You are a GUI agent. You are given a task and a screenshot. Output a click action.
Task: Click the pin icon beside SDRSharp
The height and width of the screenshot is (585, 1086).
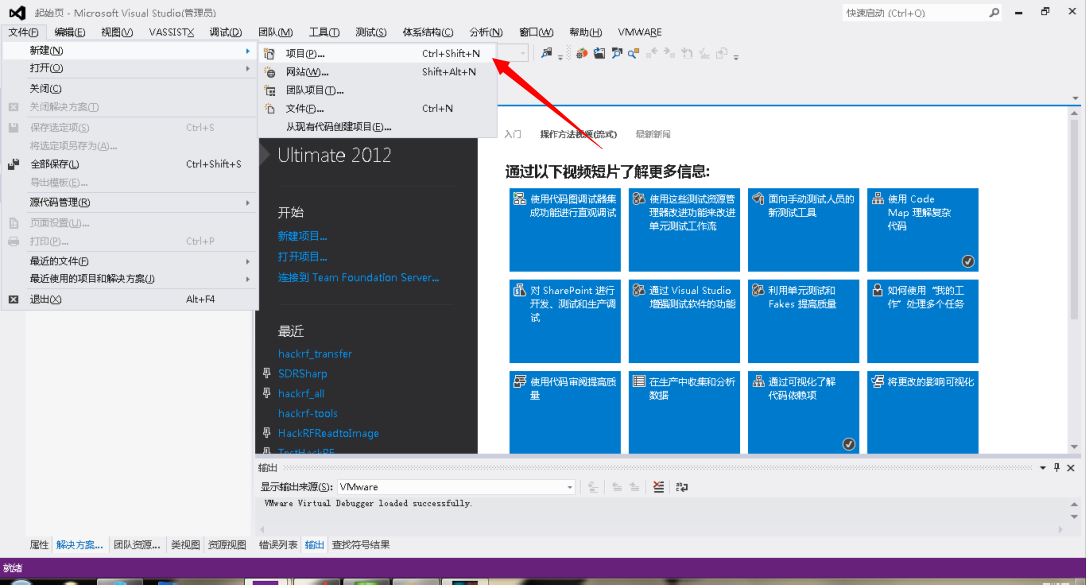point(267,373)
